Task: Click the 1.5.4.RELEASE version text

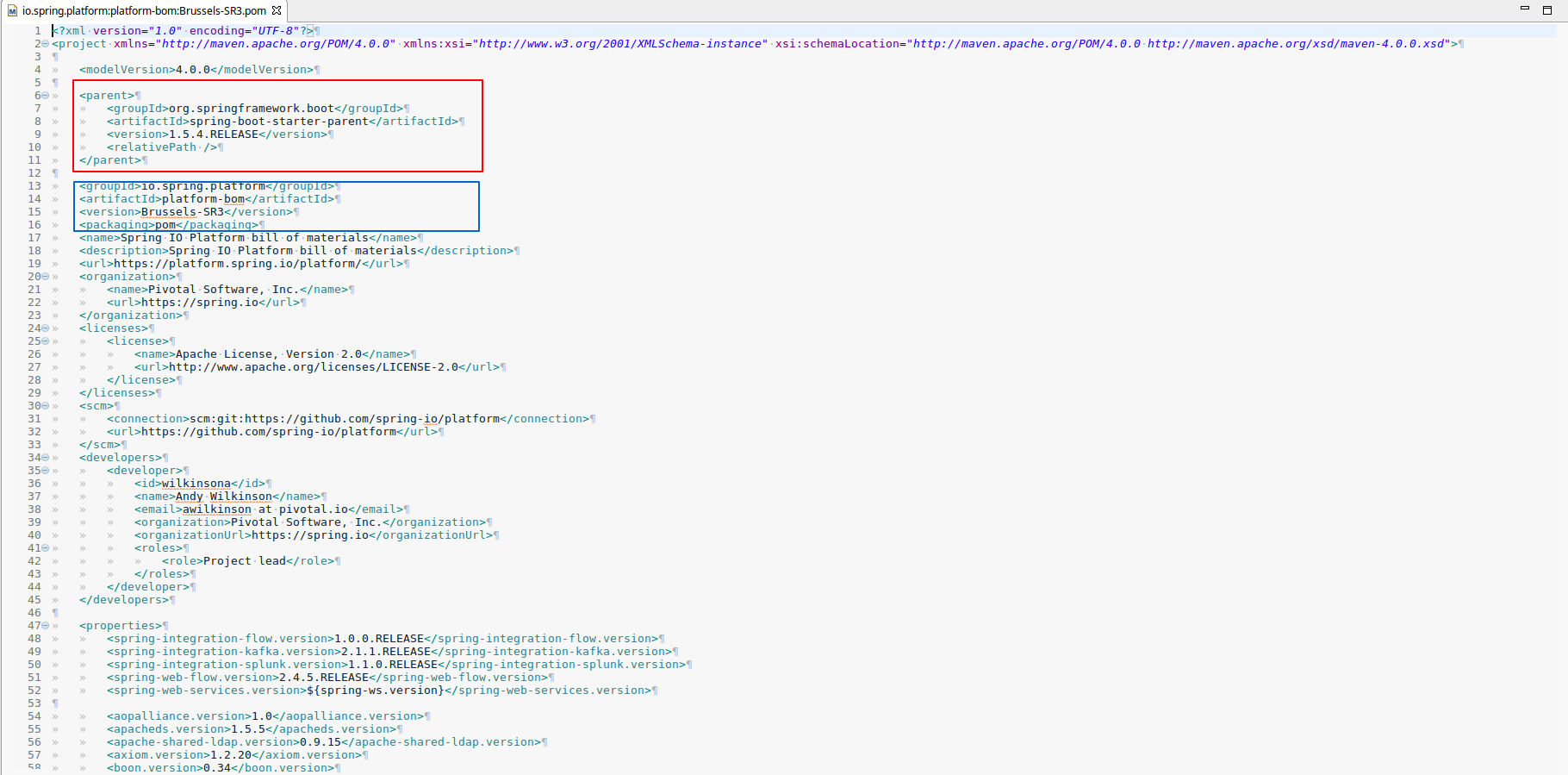Action: pos(214,134)
